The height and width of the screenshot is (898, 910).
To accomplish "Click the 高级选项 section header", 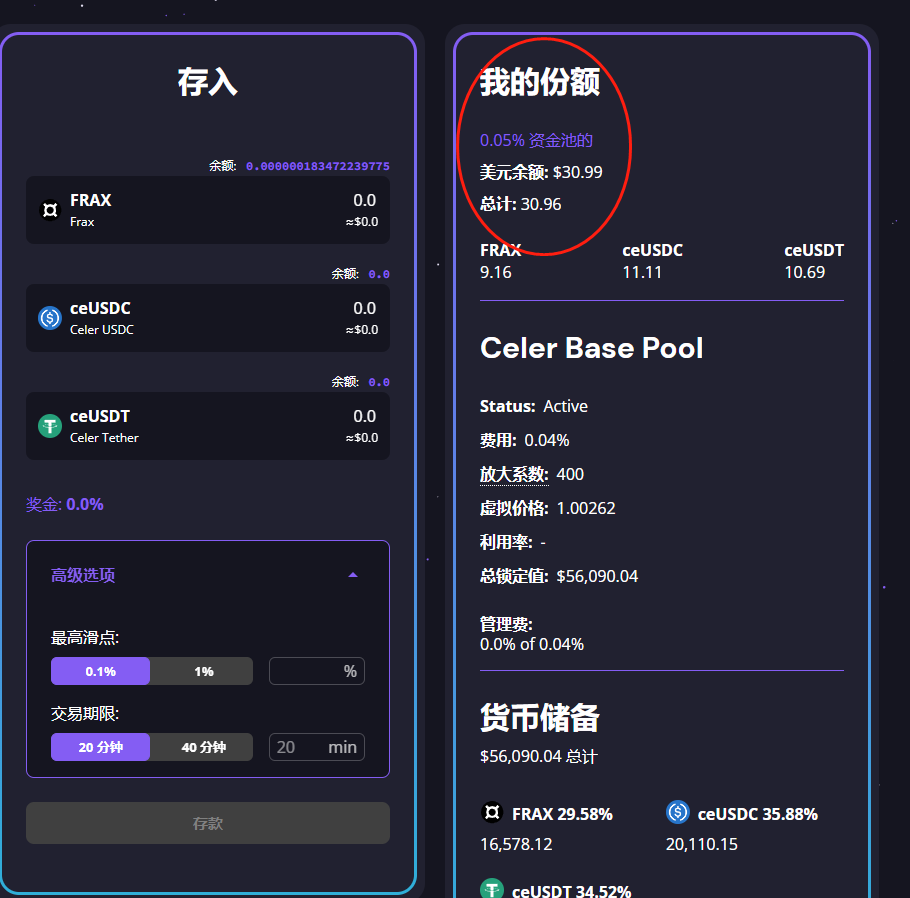I will 84,575.
